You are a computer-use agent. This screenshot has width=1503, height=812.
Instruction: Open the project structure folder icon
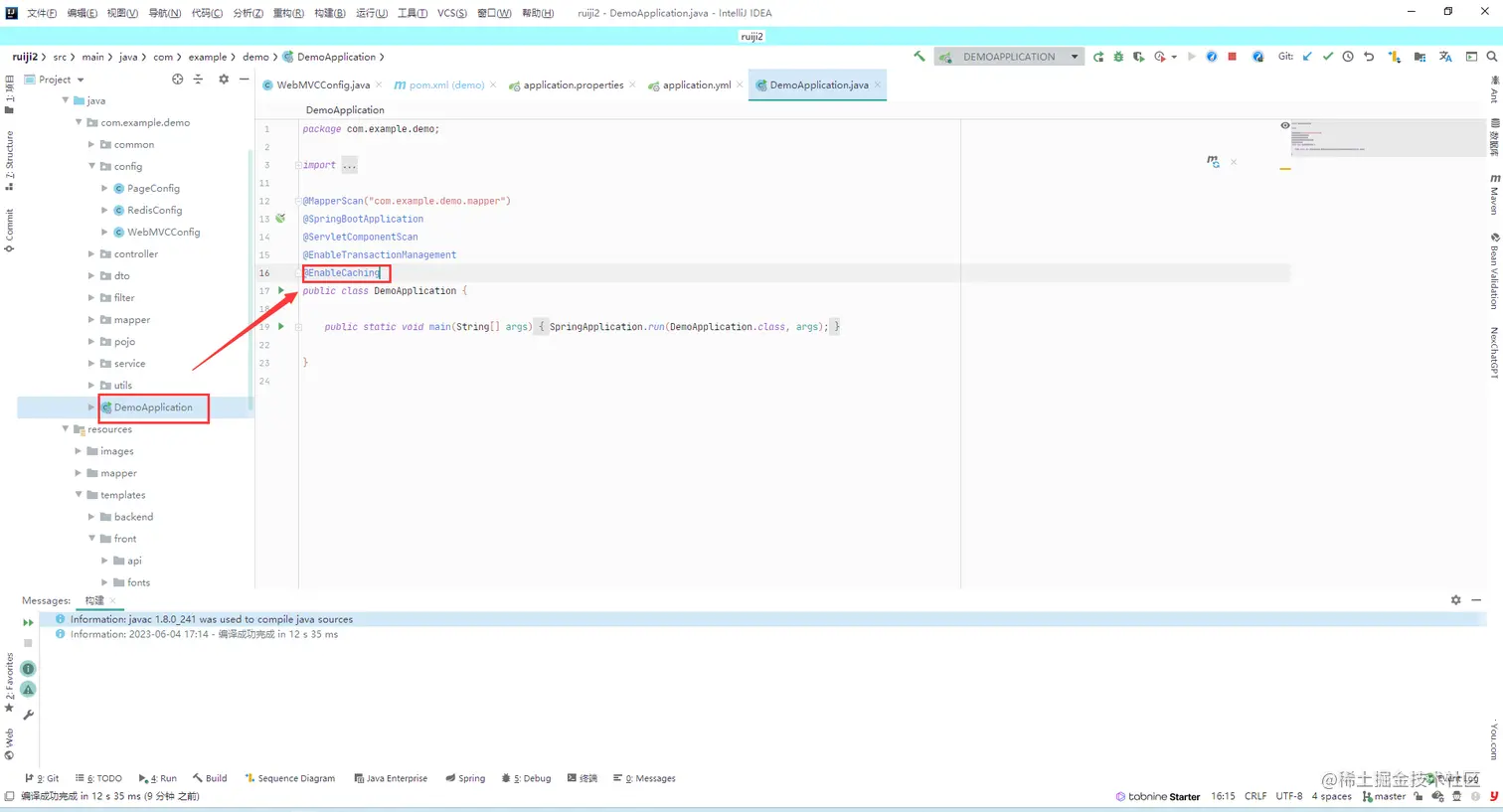[x=1419, y=57]
